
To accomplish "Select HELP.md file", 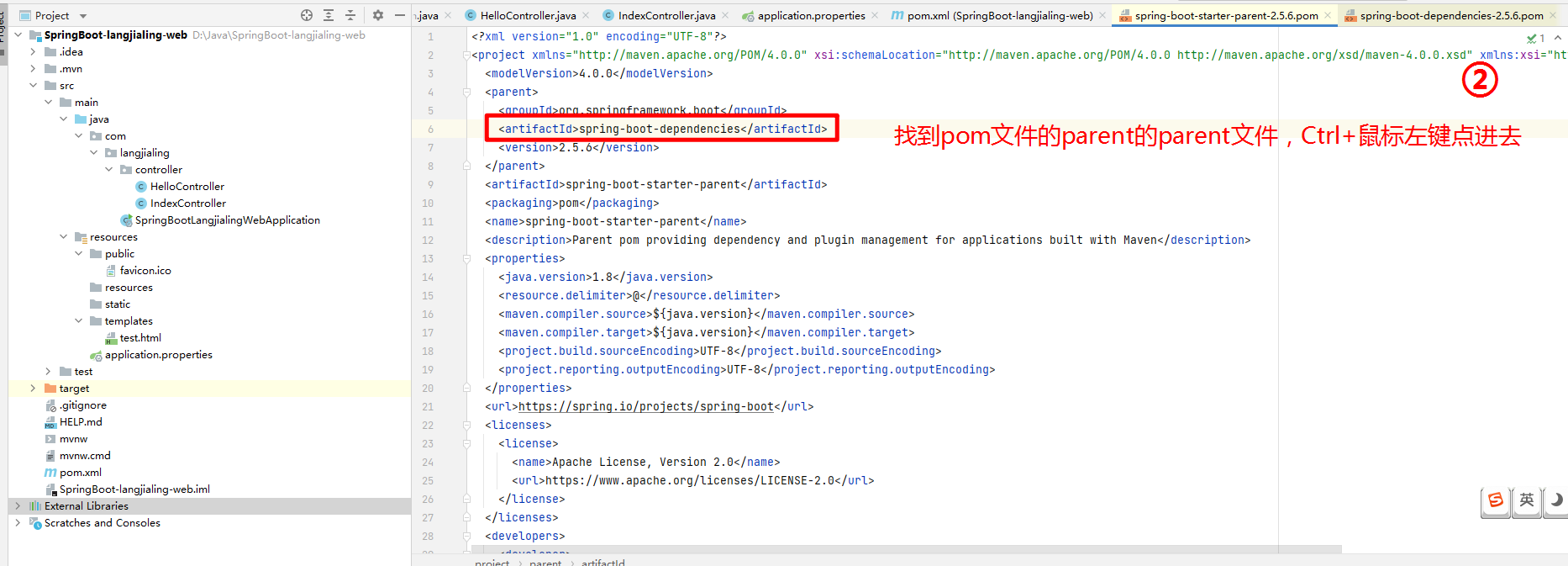I will [80, 422].
